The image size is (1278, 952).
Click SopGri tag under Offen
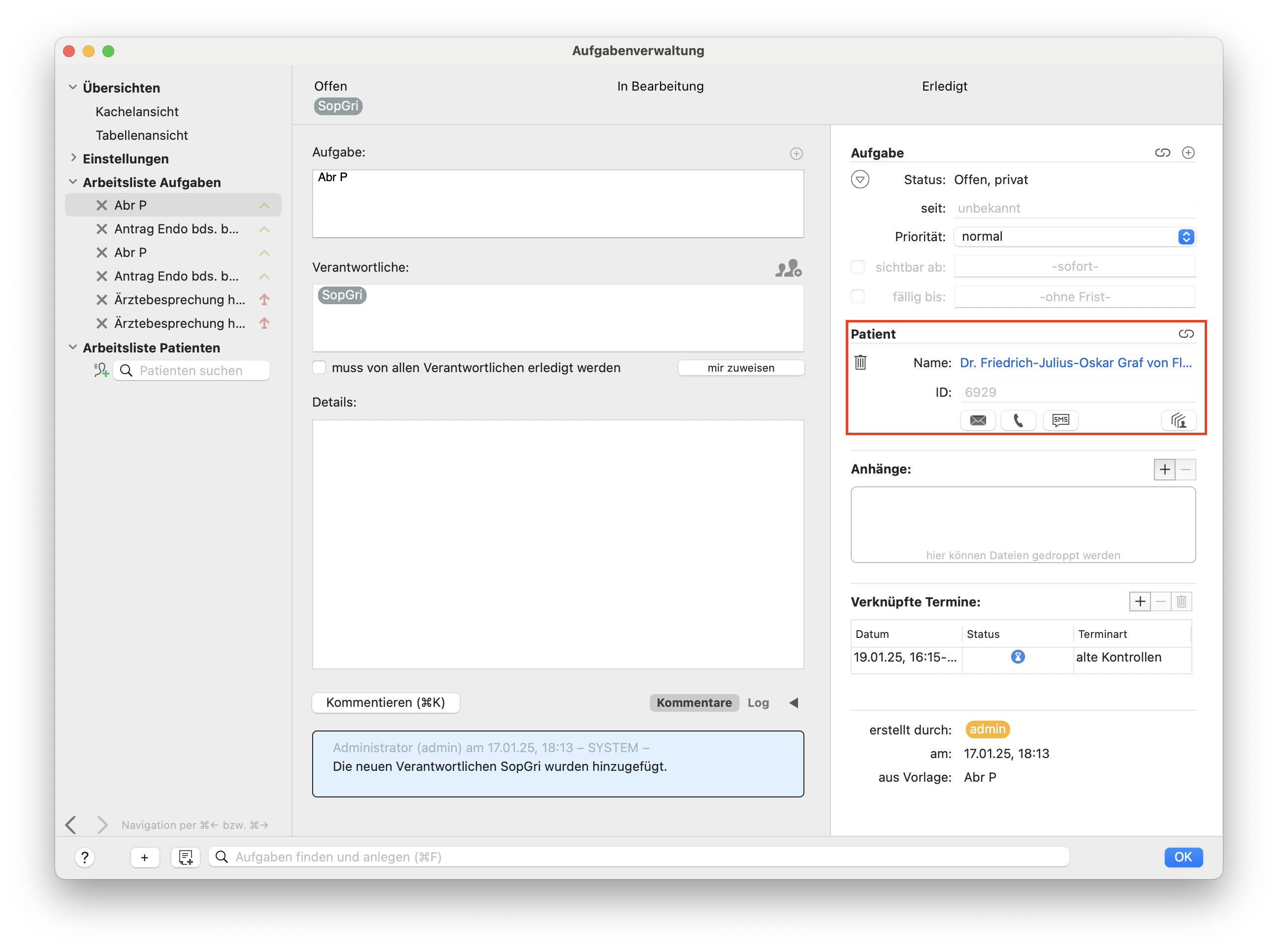pyautogui.click(x=338, y=106)
